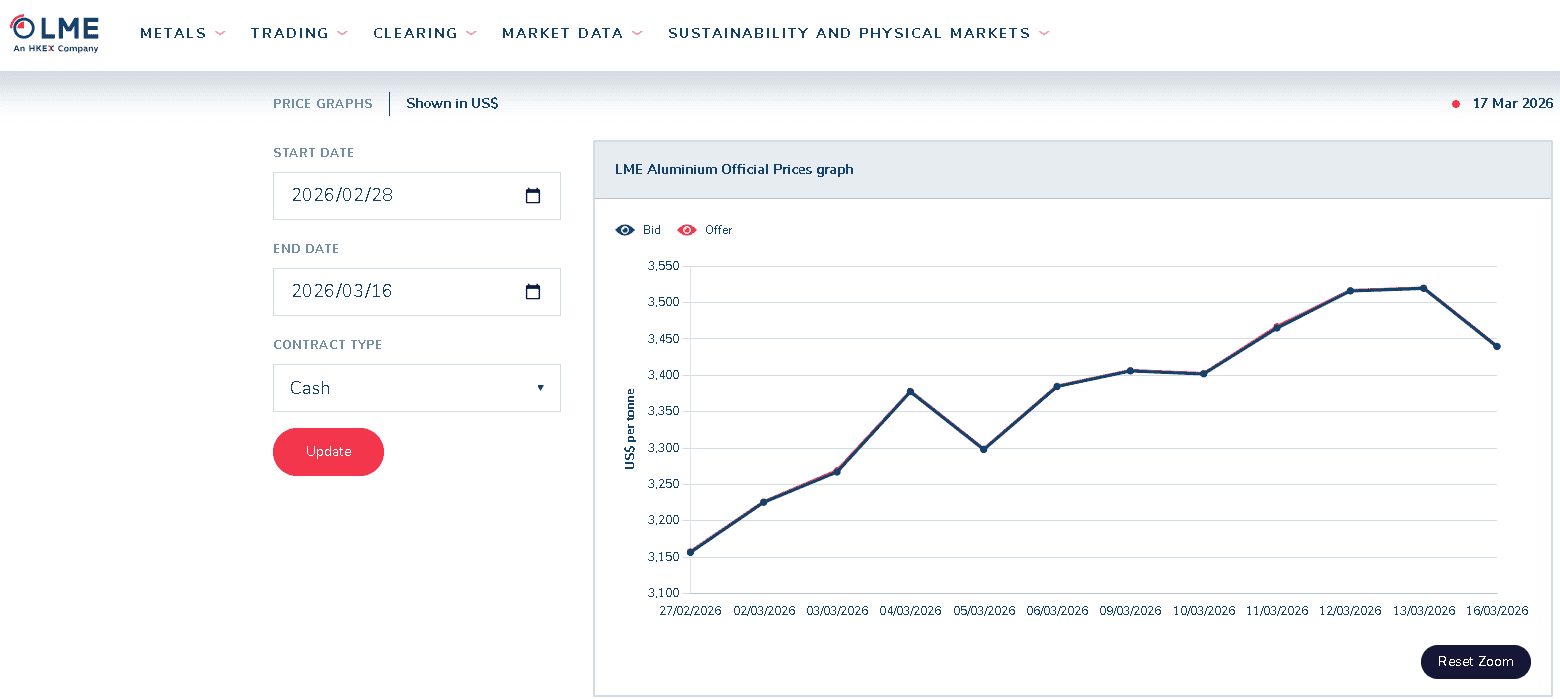The image size is (1560, 699).
Task: Click the 05/03/2026 dip data point
Action: pyautogui.click(x=983, y=449)
